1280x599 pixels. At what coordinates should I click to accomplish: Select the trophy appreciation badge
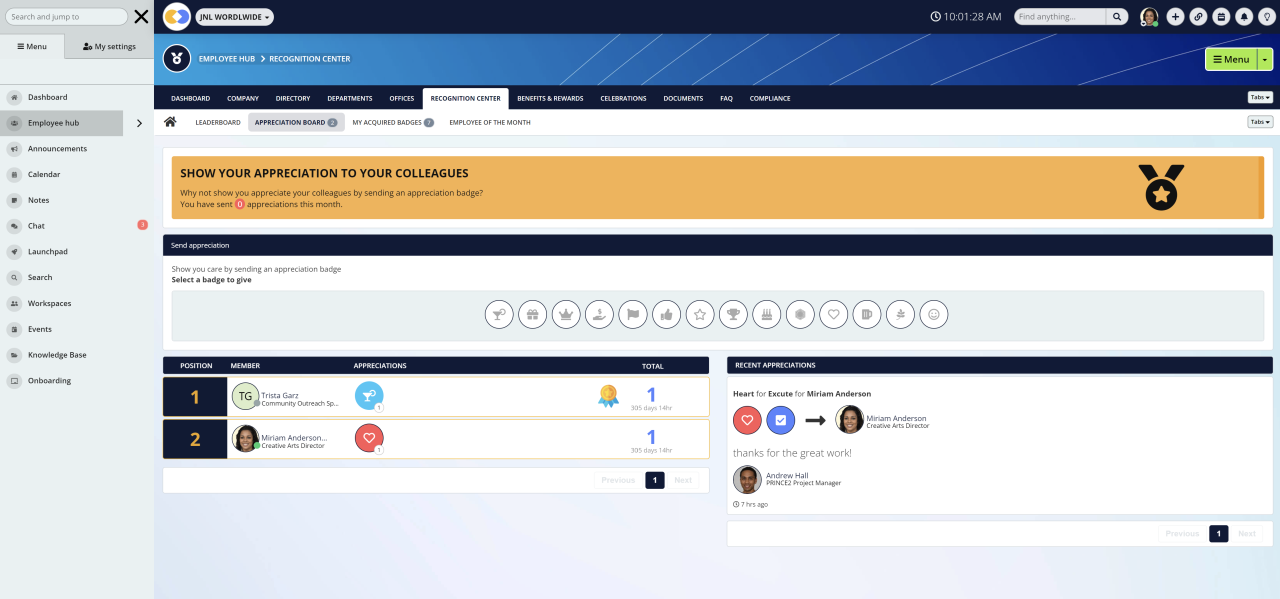tap(733, 314)
